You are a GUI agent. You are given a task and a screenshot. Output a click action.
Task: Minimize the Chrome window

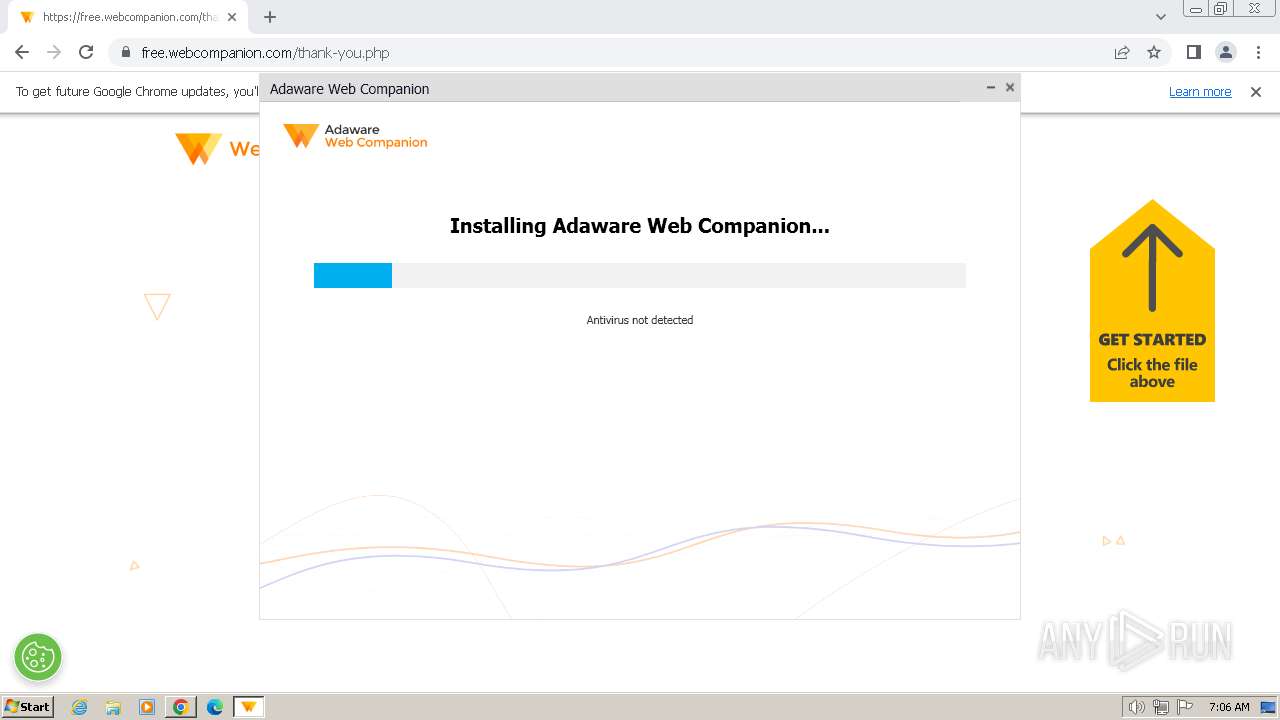[x=1196, y=9]
